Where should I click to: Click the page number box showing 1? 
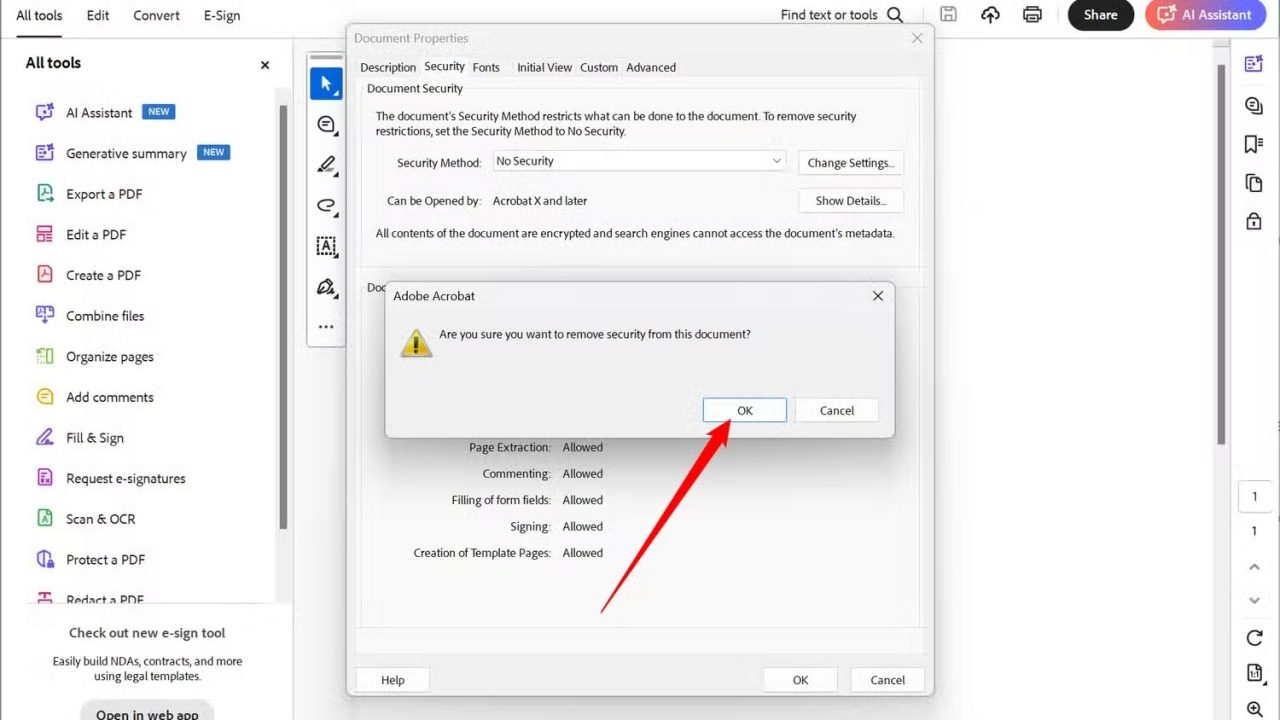click(1254, 497)
